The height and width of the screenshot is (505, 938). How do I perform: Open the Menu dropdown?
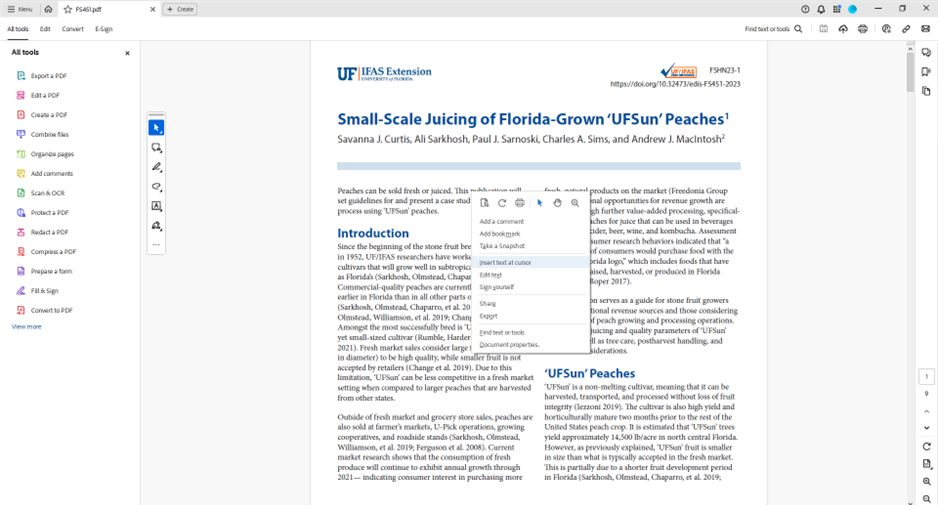point(19,9)
